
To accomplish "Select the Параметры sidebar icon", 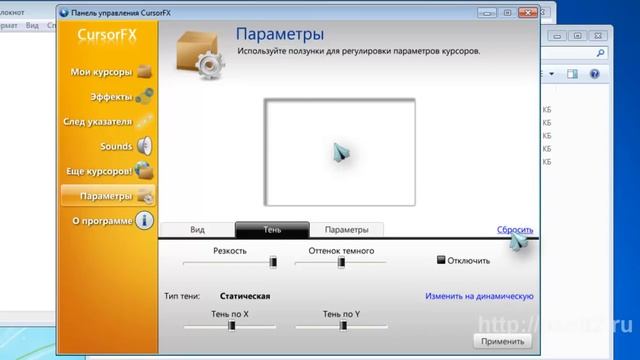I will click(x=145, y=196).
